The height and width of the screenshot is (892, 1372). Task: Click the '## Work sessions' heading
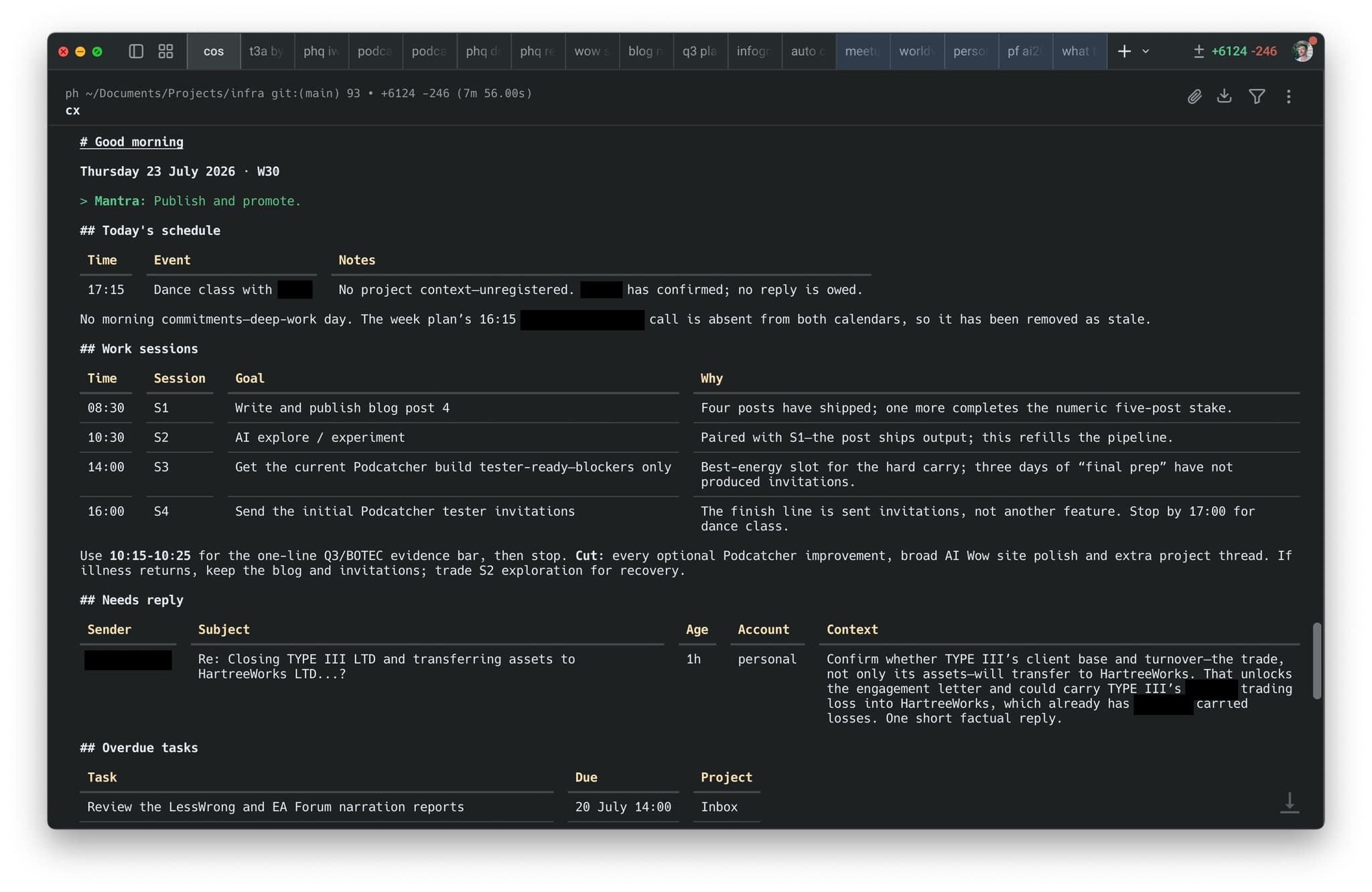[x=139, y=349]
